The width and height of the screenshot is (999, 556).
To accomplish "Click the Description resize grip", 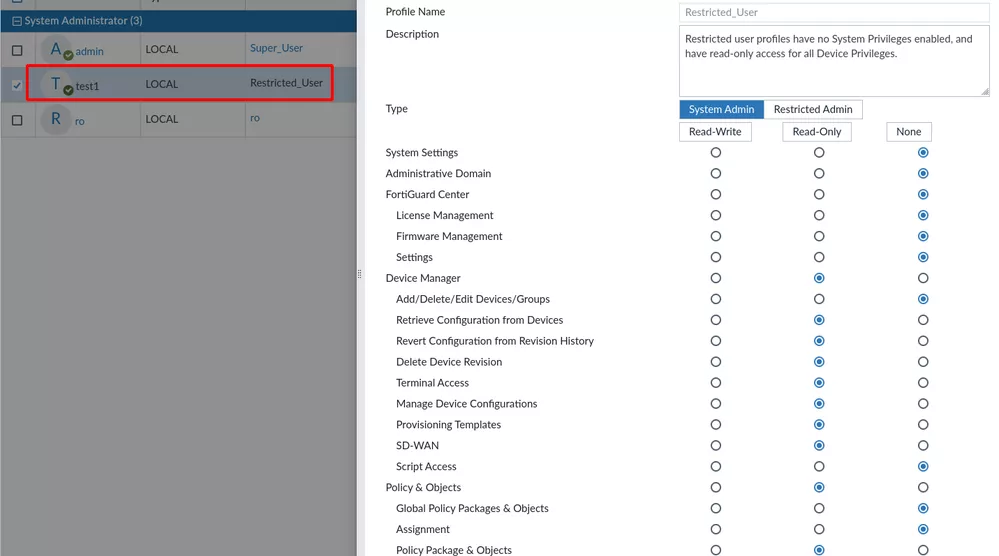I will (x=984, y=92).
